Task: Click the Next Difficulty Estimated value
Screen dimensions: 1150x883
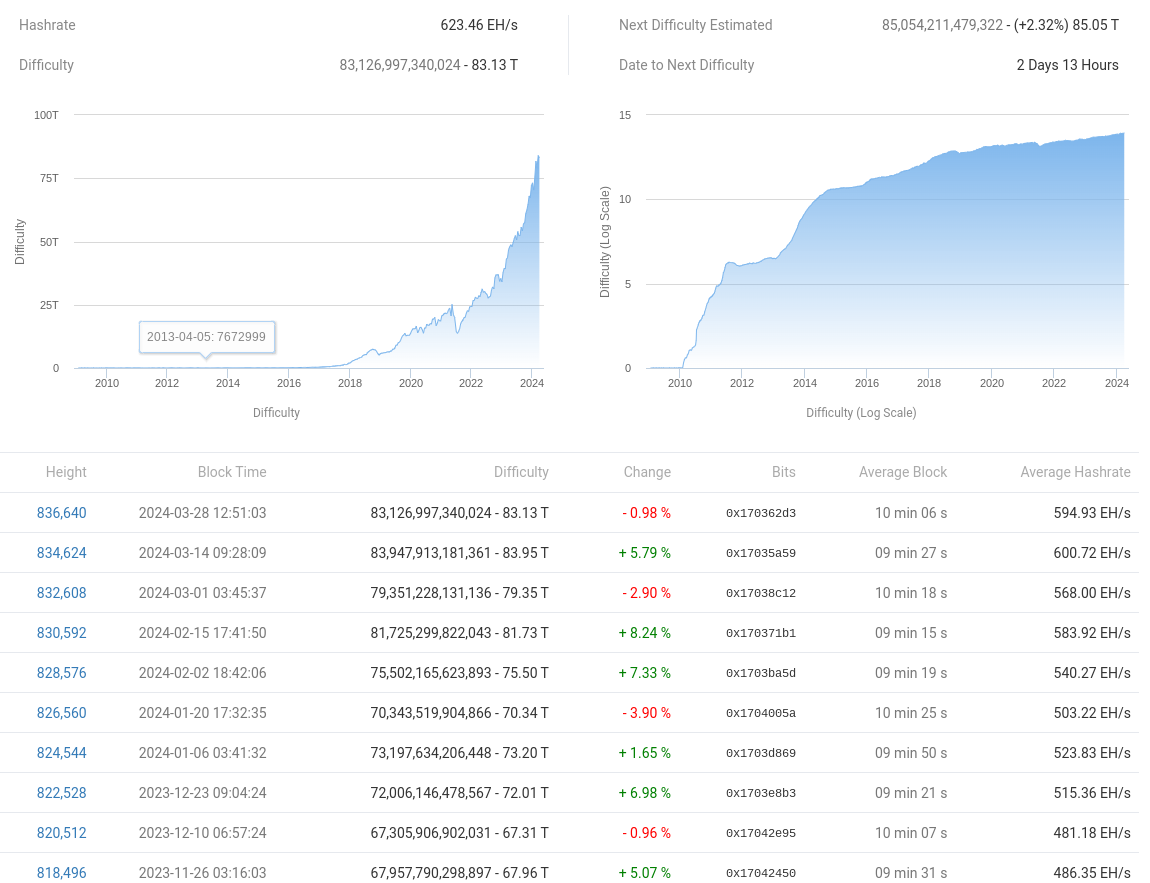Action: pyautogui.click(x=1000, y=25)
